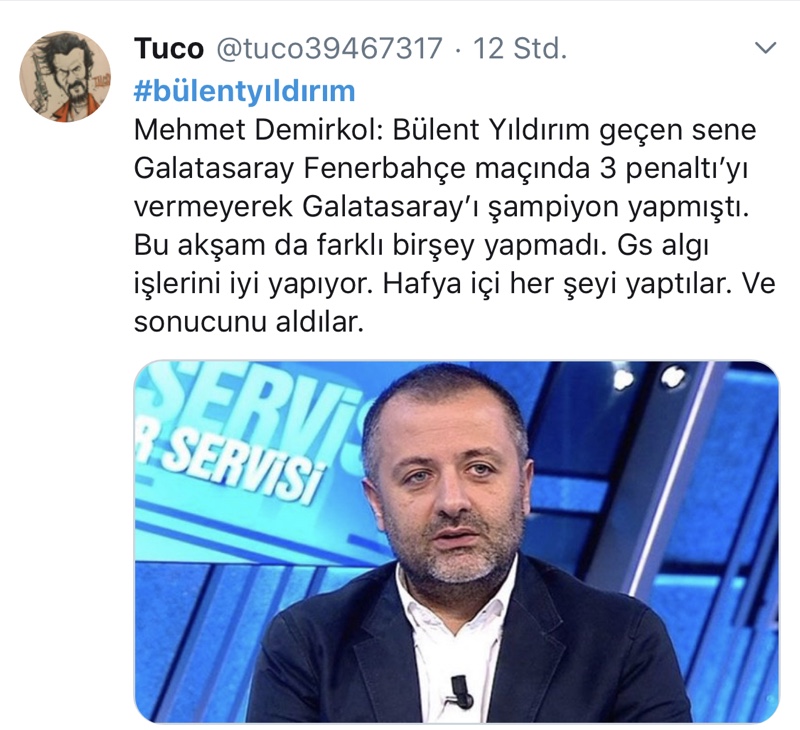800x730 pixels.
Task: Open the tweet options chevron menu
Action: point(765,48)
